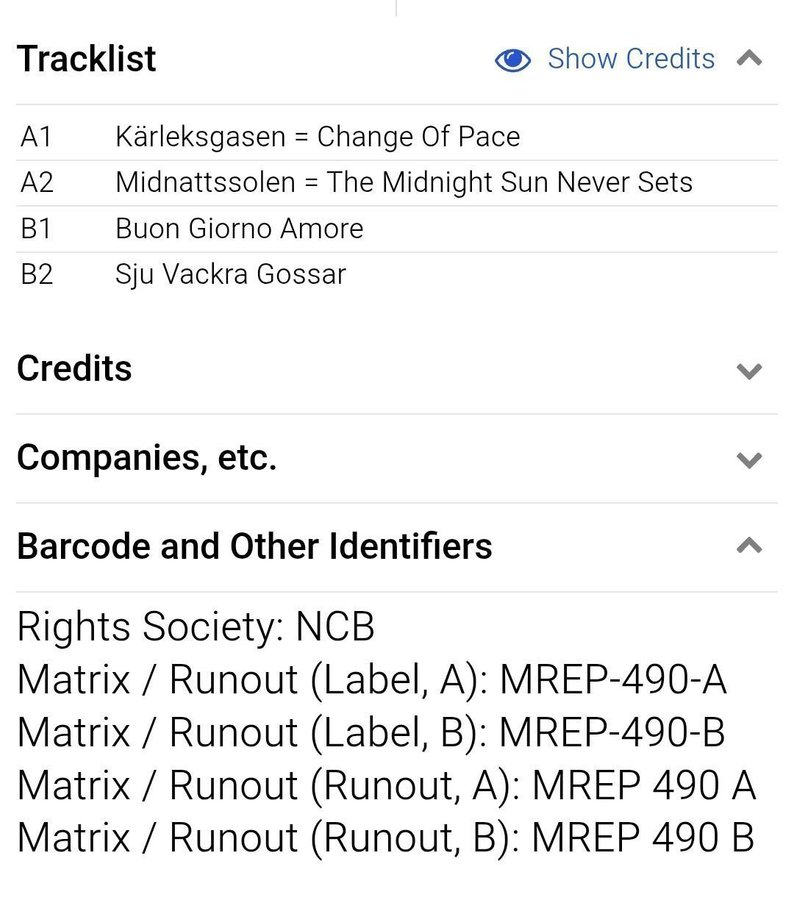The height and width of the screenshot is (900, 794).
Task: Collapse Barcode and Other Identifiers chevron
Action: [x=749, y=546]
